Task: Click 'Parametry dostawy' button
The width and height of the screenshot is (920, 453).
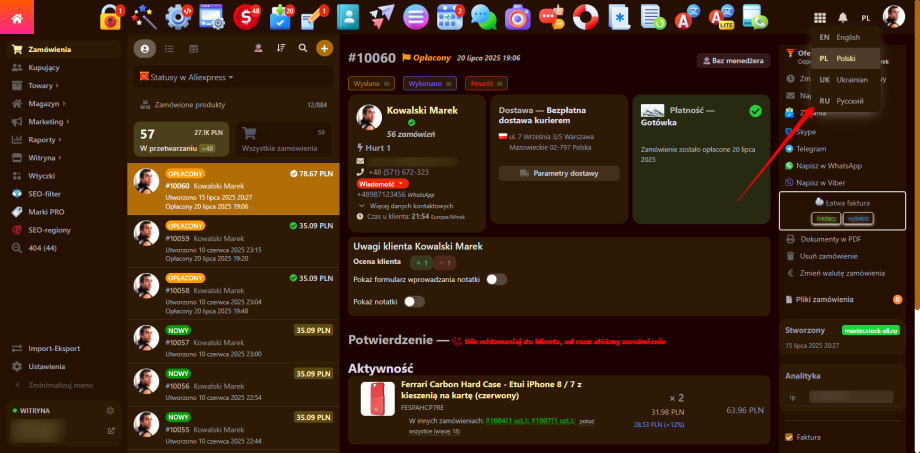Action: [x=559, y=173]
